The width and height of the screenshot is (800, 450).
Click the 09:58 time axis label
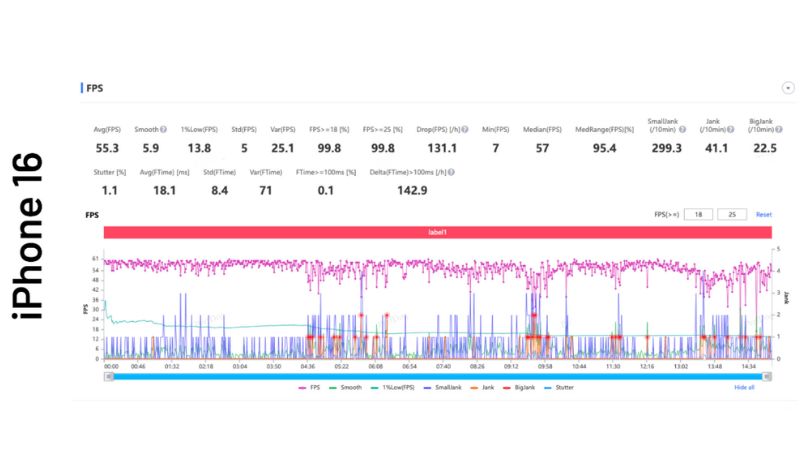coord(545,366)
